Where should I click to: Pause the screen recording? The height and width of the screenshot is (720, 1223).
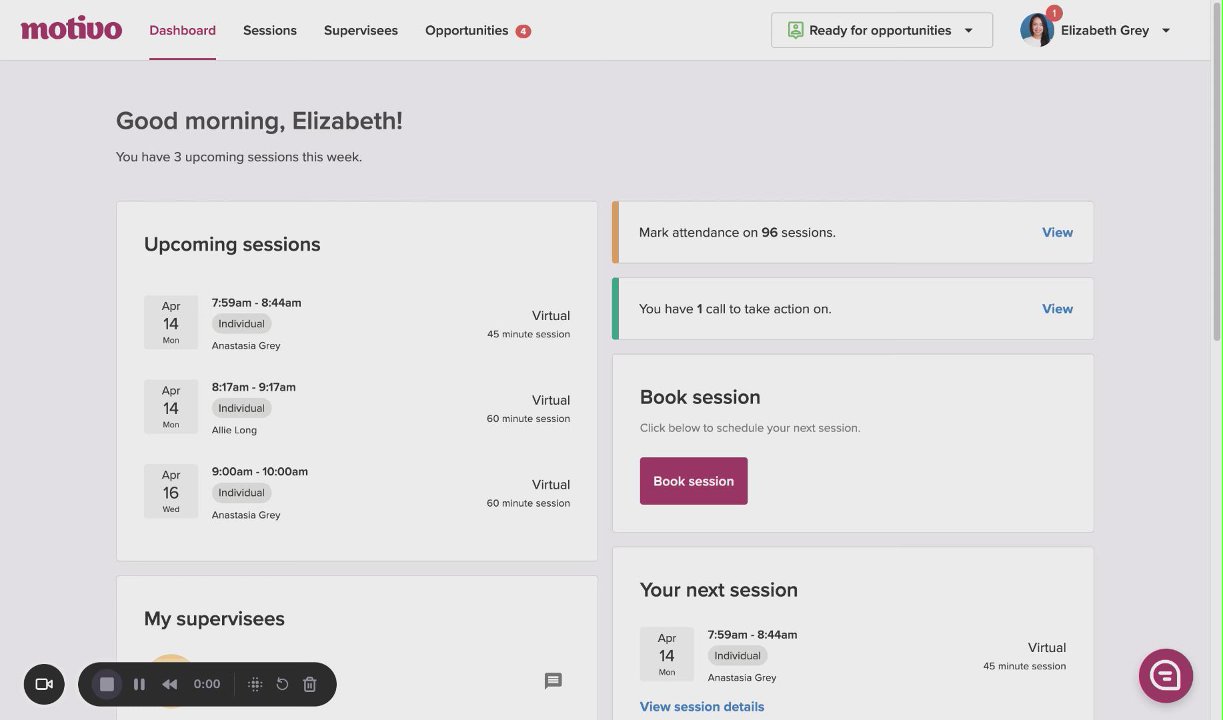(139, 684)
